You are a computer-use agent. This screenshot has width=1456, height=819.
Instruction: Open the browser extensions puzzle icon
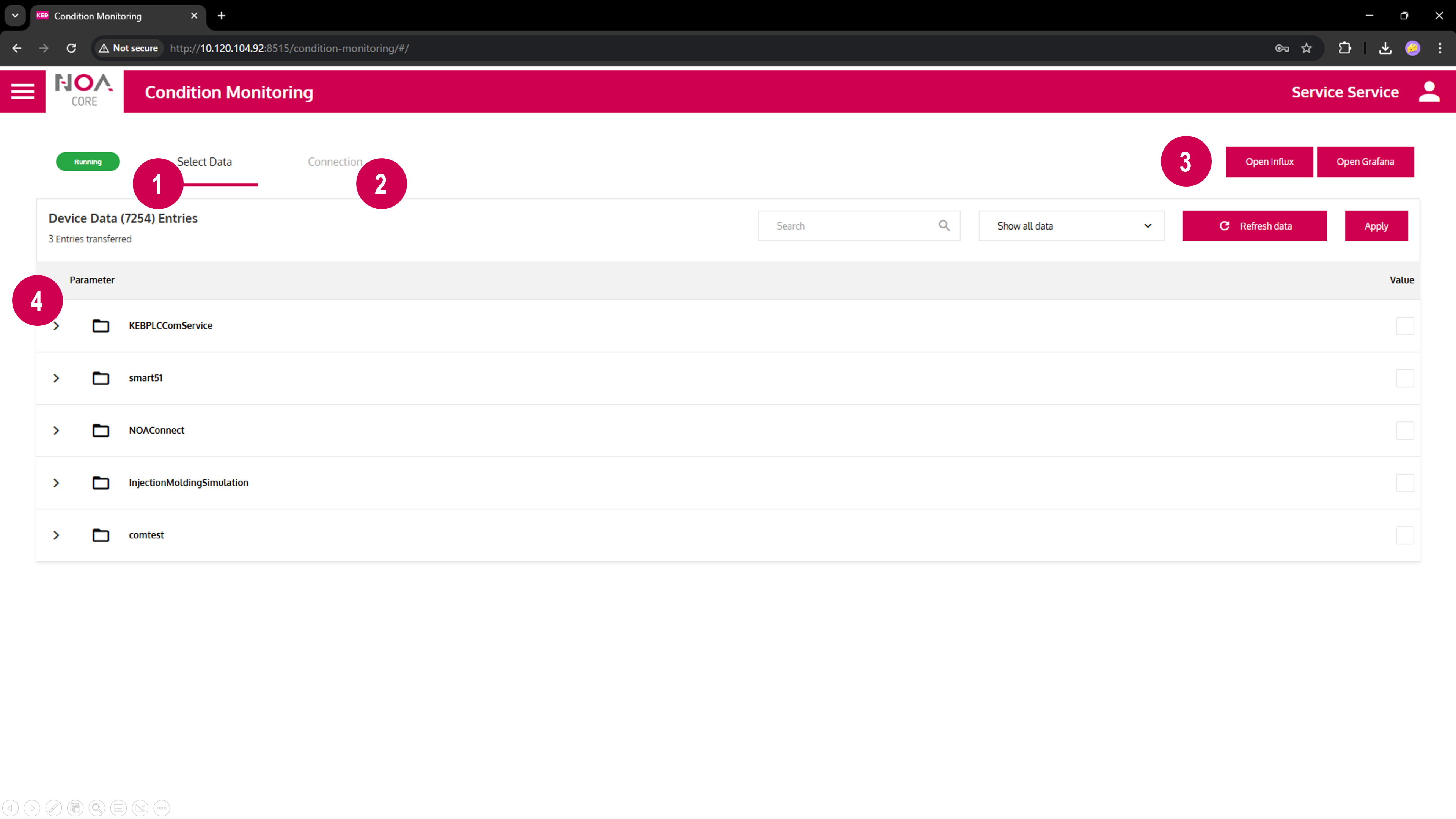point(1344,48)
